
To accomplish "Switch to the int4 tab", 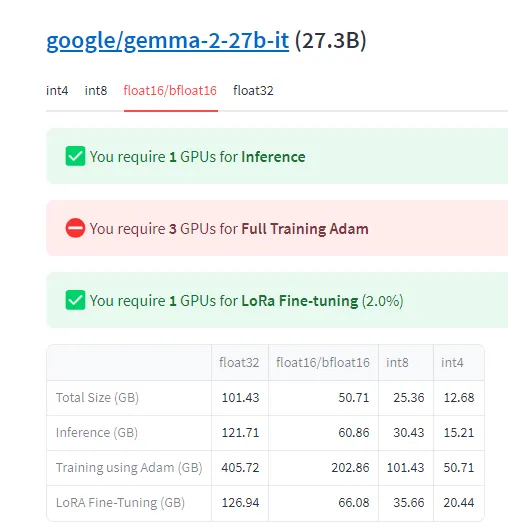I will click(57, 91).
